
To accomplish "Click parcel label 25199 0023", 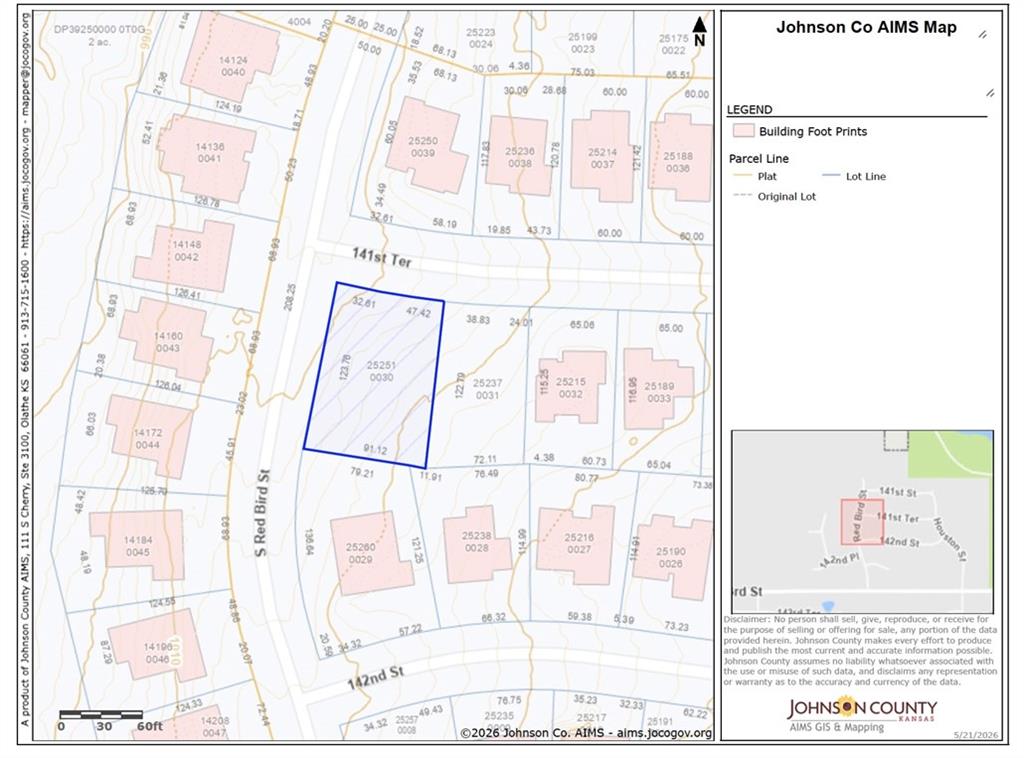I will click(x=583, y=43).
